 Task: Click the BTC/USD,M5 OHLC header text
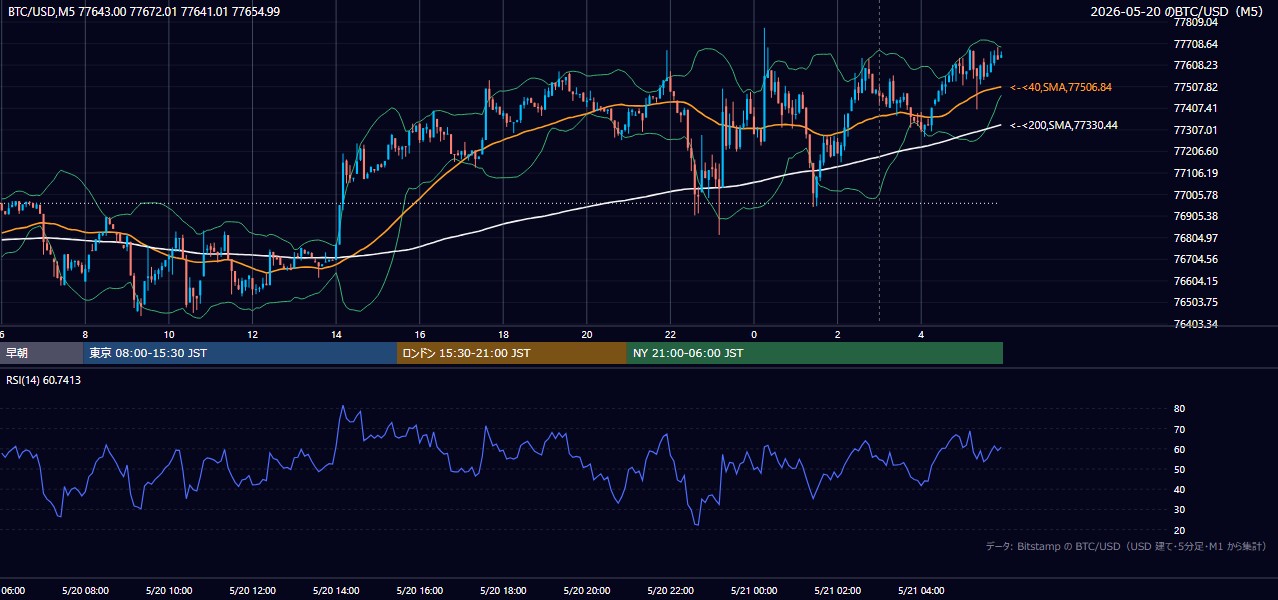point(144,12)
